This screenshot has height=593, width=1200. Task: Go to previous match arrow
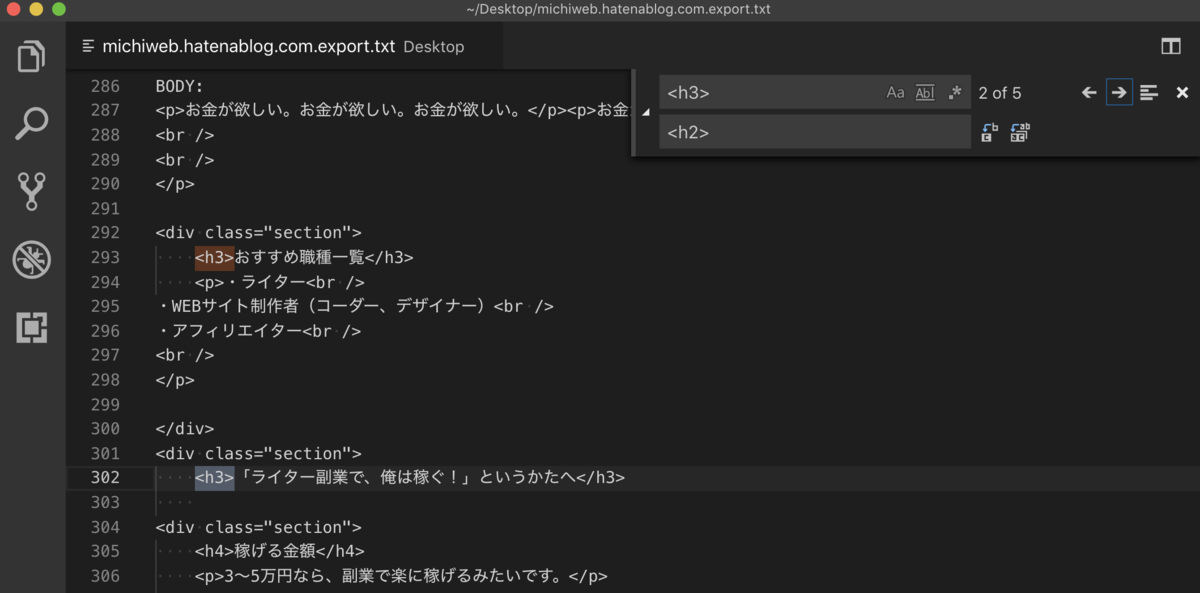(1090, 93)
